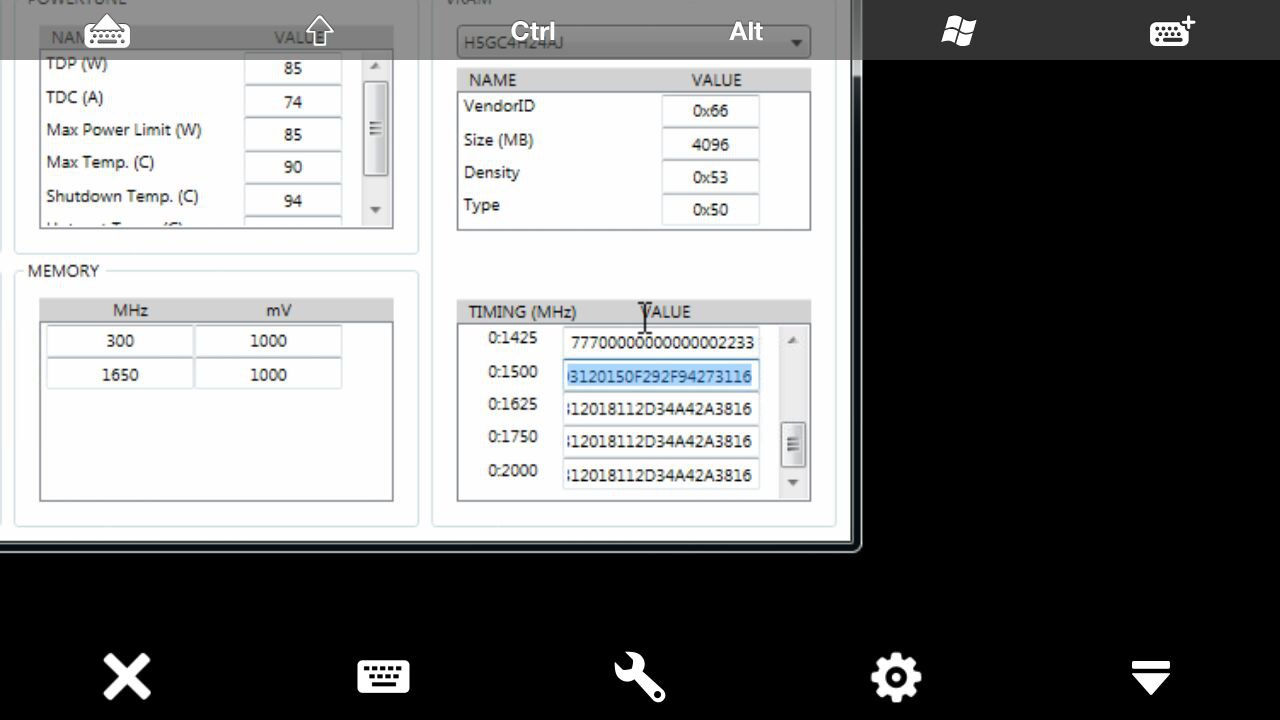The image size is (1280, 720).
Task: Click the Powertune list scroll up arrow
Action: click(x=375, y=66)
